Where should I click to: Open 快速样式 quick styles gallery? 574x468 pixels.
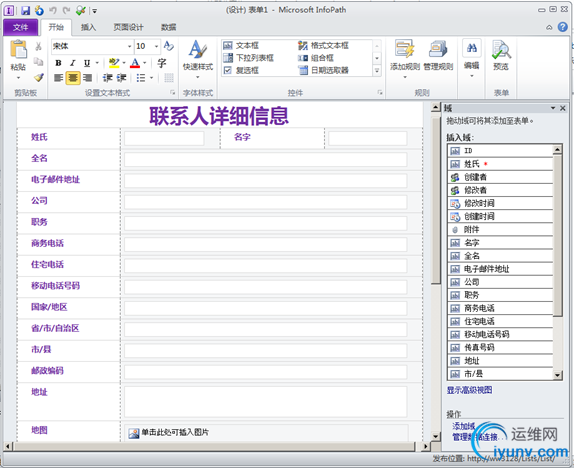tap(198, 59)
